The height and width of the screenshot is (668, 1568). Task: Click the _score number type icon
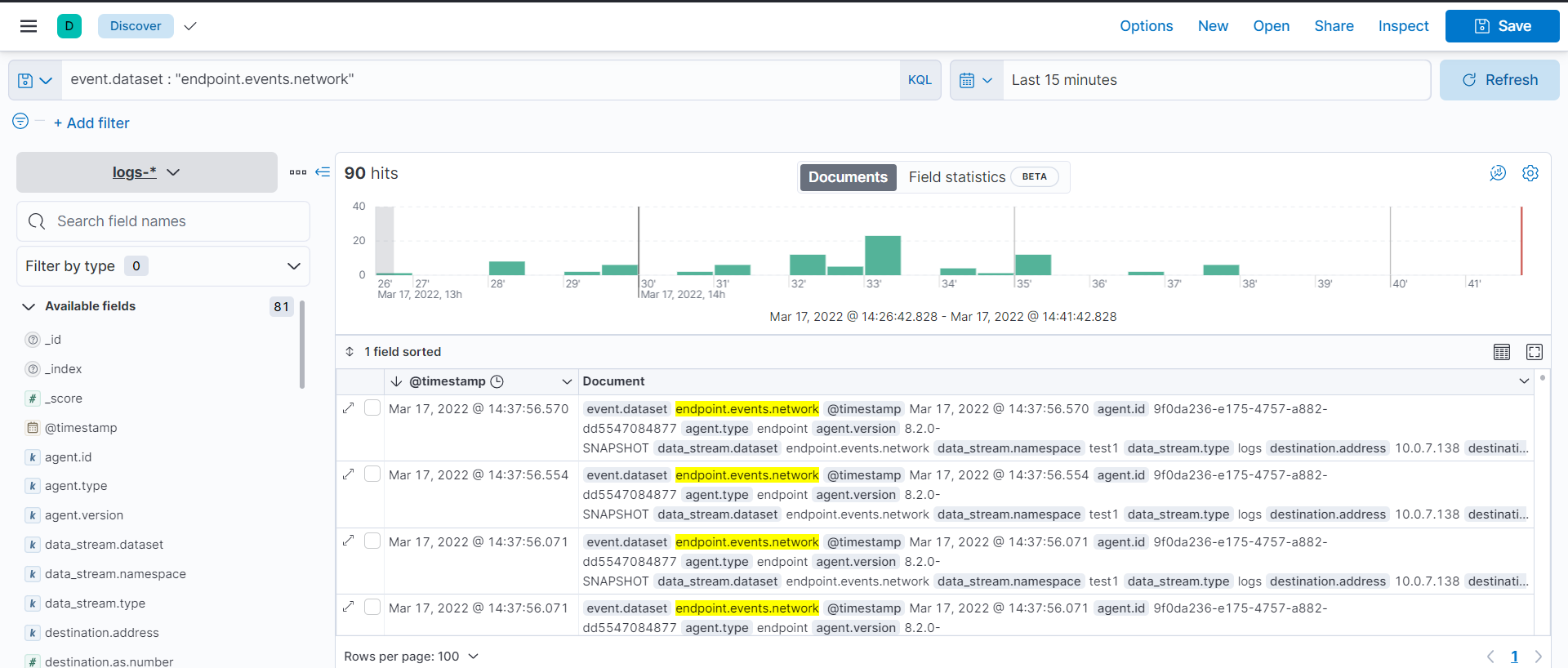[x=33, y=399]
